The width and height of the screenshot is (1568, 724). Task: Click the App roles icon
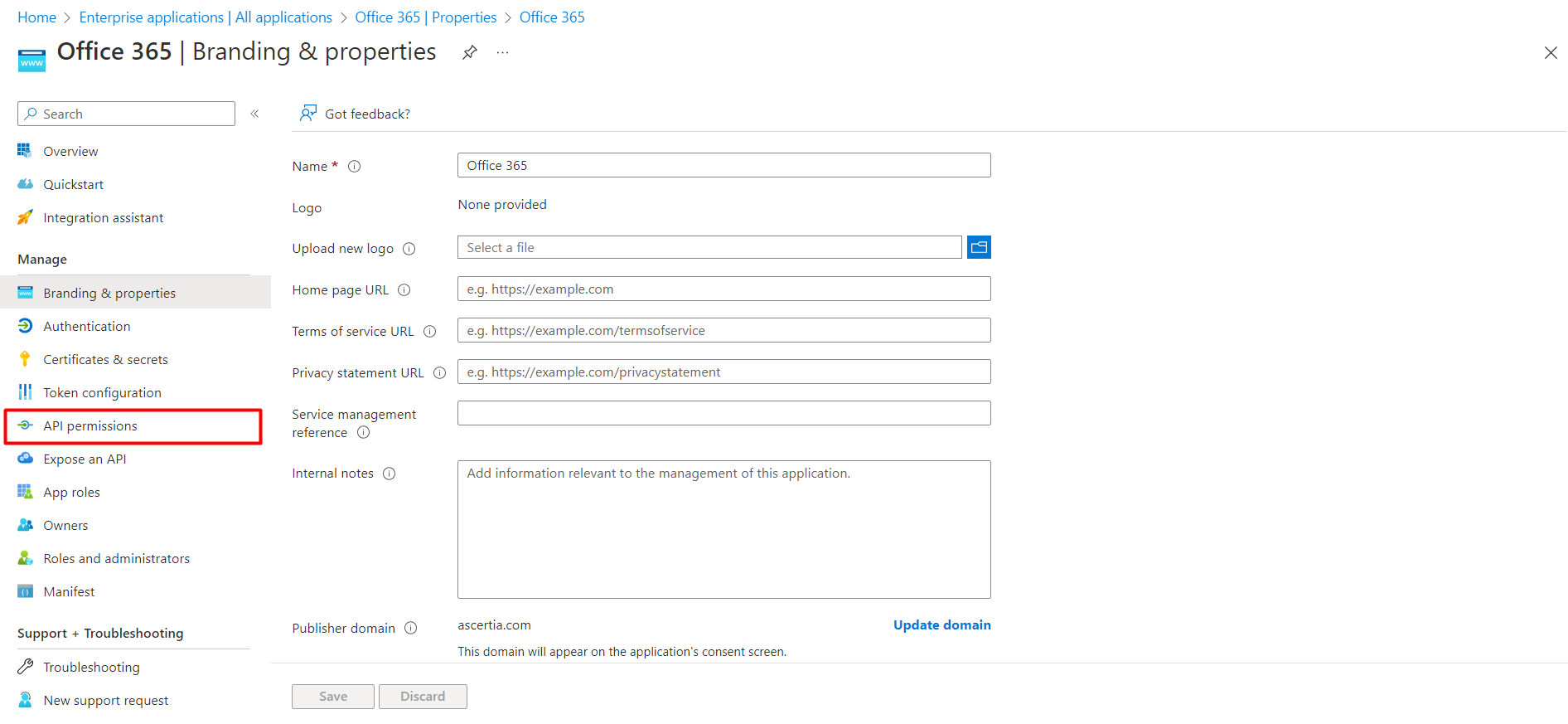coord(25,492)
